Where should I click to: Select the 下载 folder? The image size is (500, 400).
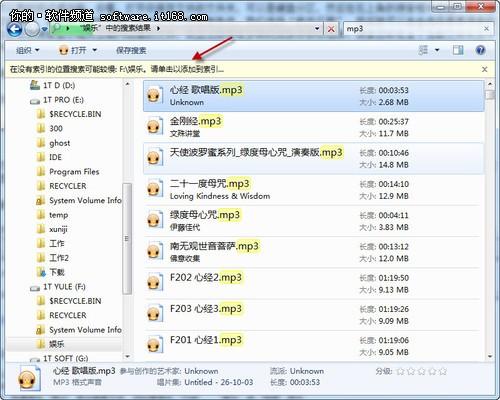[x=57, y=272]
